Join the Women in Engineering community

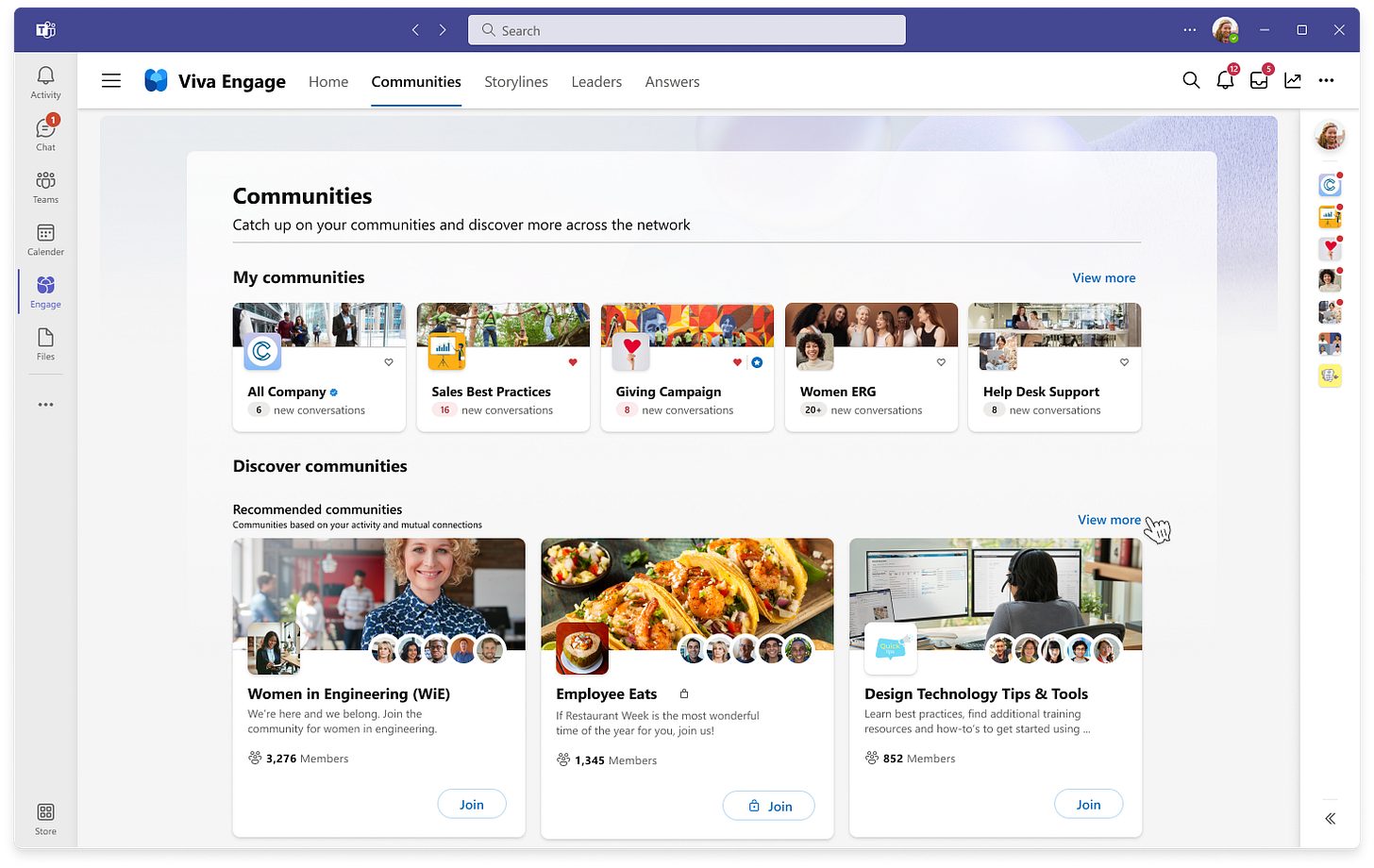click(471, 804)
